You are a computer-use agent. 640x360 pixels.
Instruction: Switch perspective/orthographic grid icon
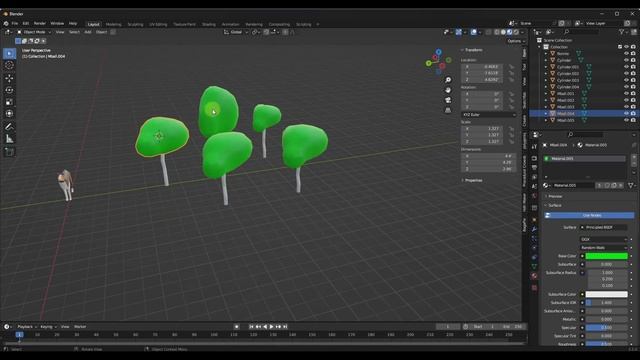(x=448, y=110)
